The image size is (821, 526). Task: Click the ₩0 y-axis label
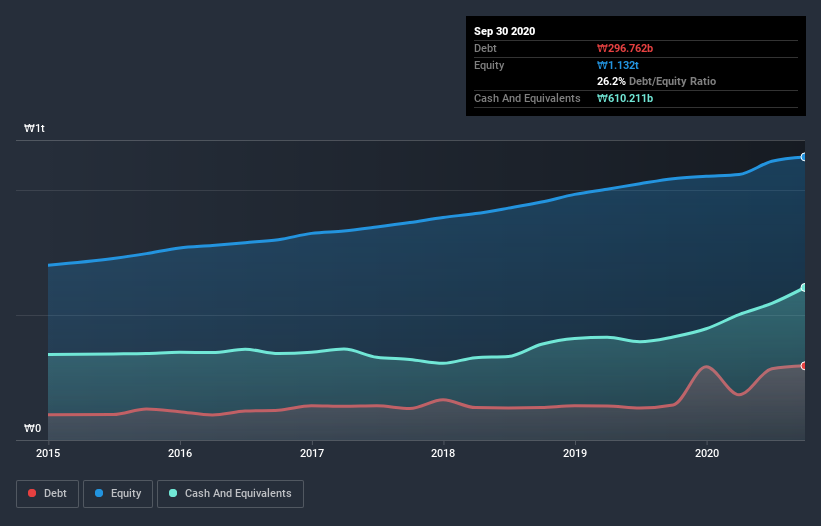[32, 428]
